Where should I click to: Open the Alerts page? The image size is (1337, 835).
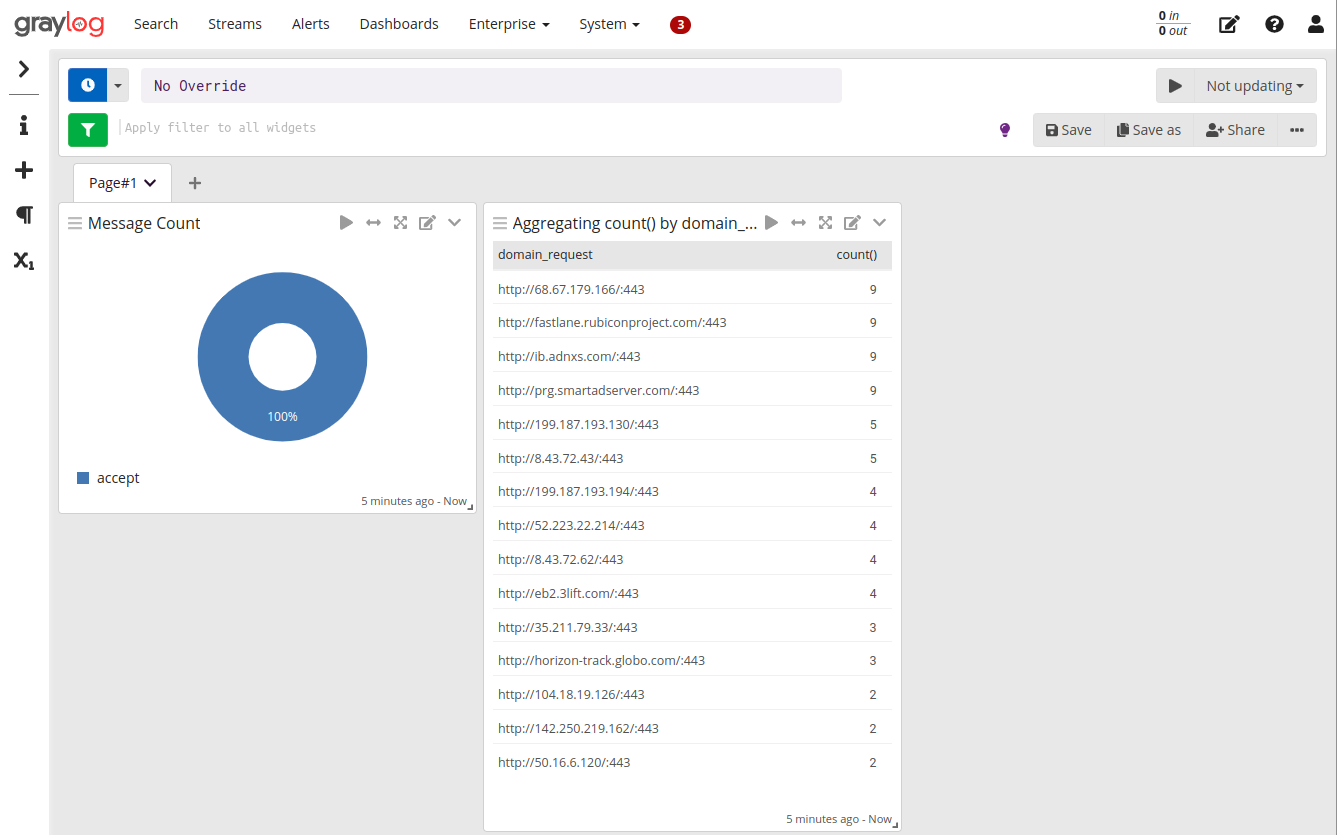coord(311,24)
